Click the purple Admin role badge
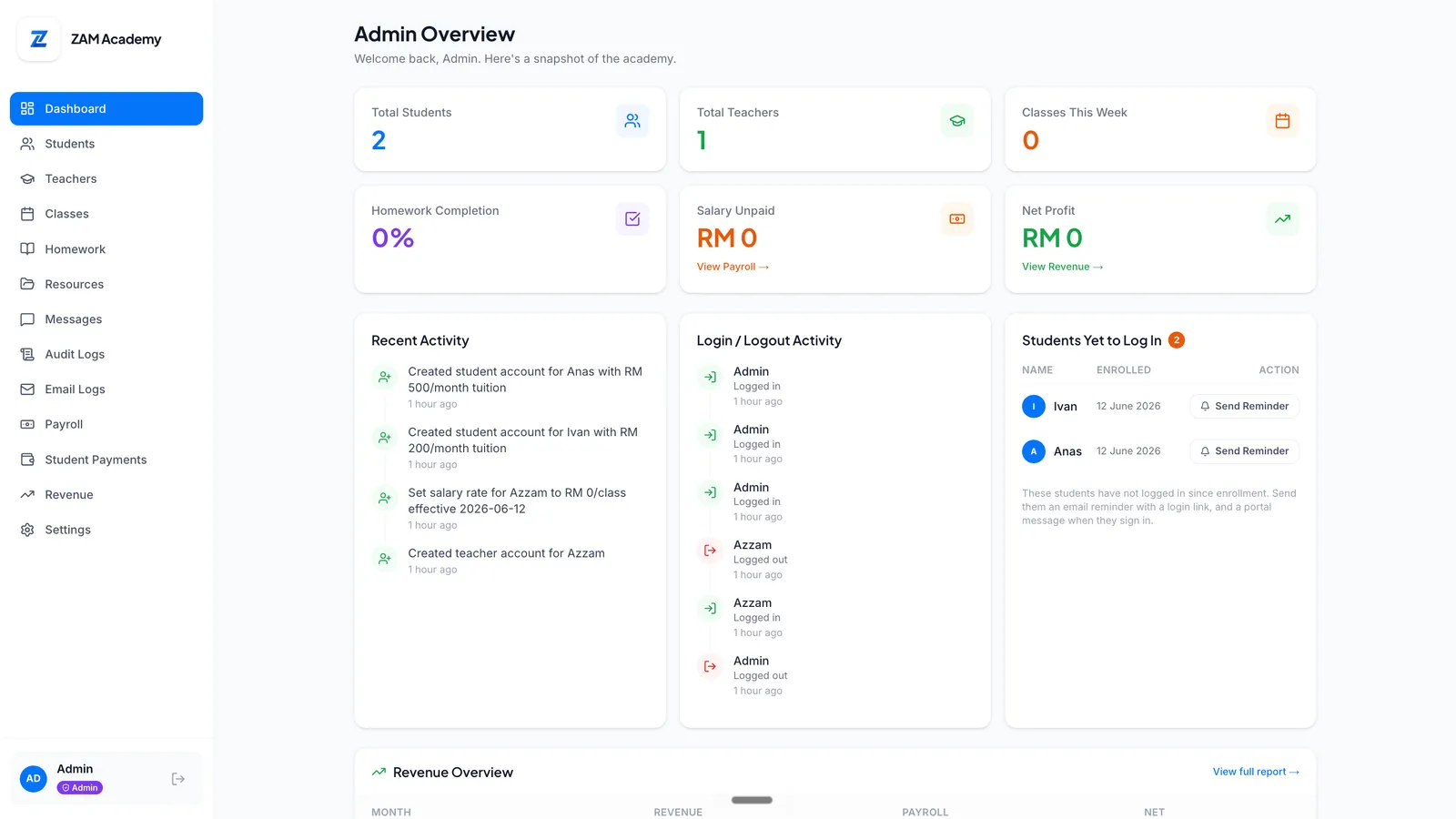The image size is (1456, 819). coord(80,788)
